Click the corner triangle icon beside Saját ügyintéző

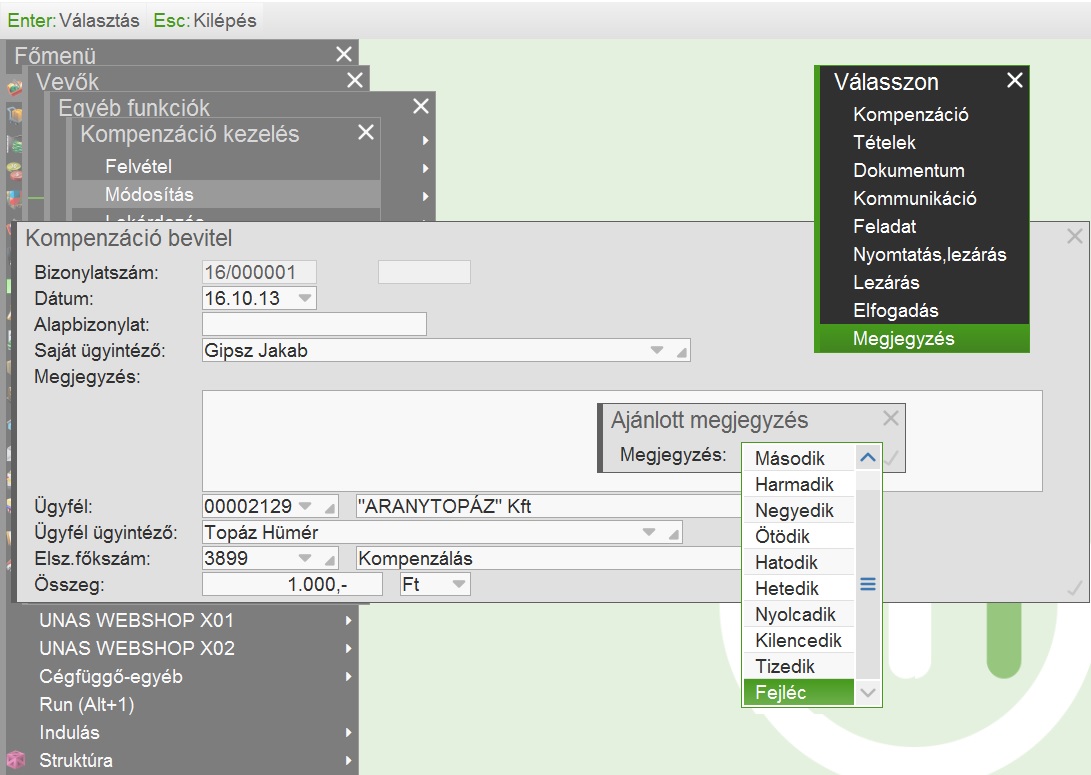[681, 351]
